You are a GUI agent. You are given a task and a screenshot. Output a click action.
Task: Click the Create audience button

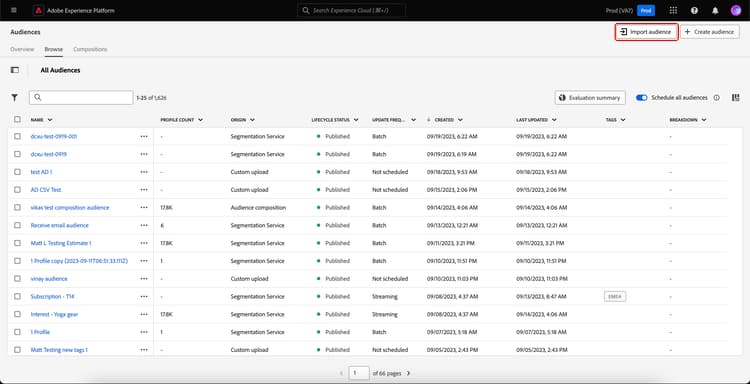click(x=710, y=32)
